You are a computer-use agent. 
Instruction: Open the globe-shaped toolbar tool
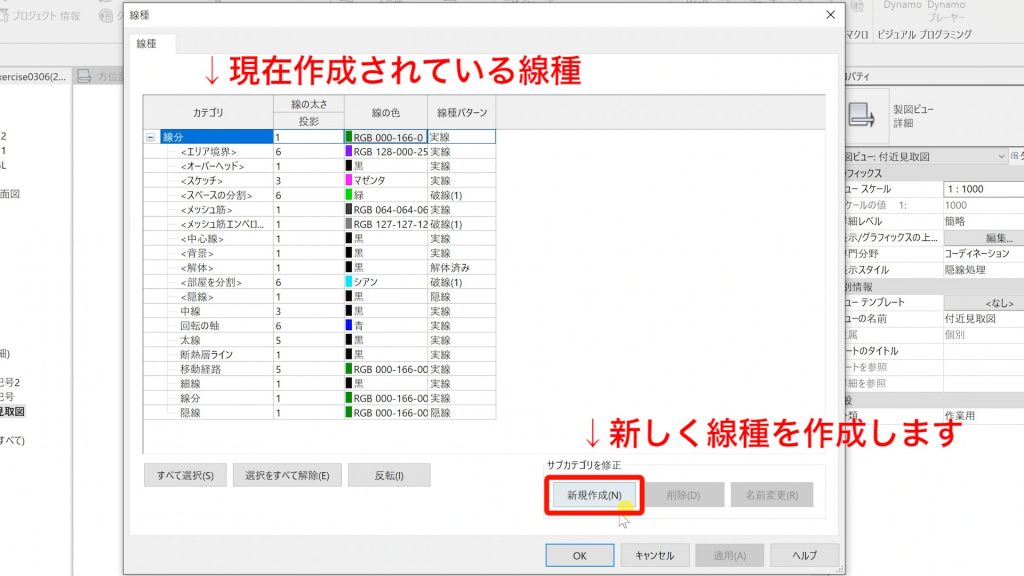pyautogui.click(x=105, y=17)
